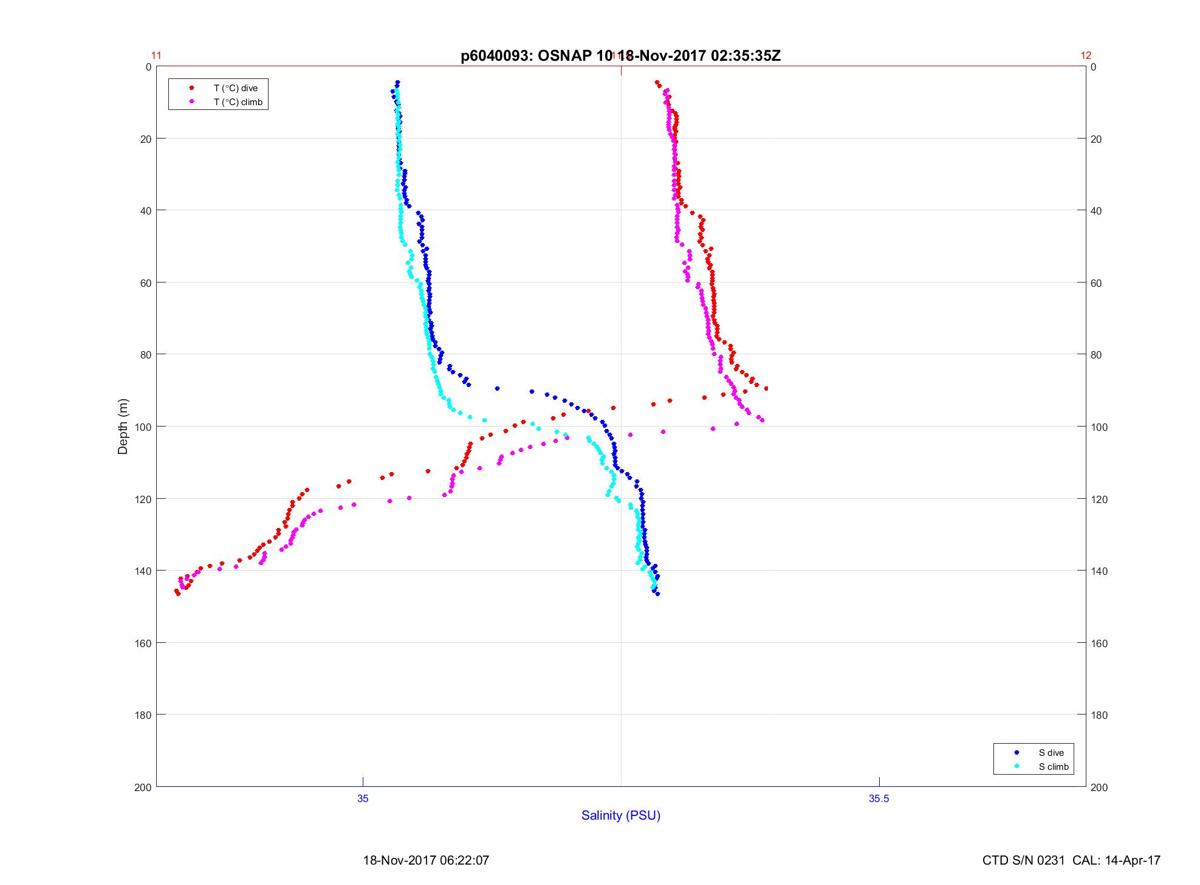Click the 20 tick on the left depth axis
The height and width of the screenshot is (885, 1200).
coord(145,139)
